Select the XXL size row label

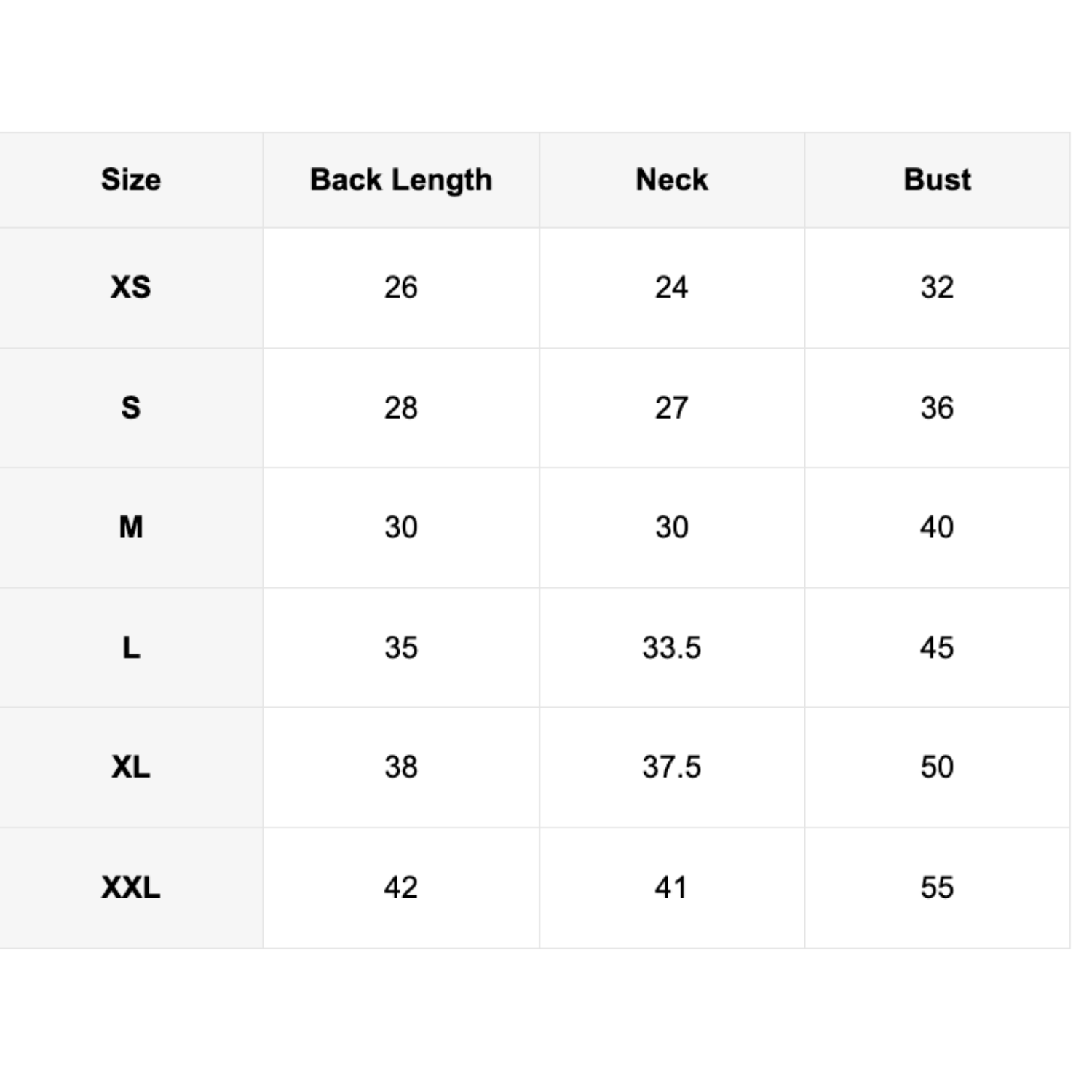[x=131, y=887]
